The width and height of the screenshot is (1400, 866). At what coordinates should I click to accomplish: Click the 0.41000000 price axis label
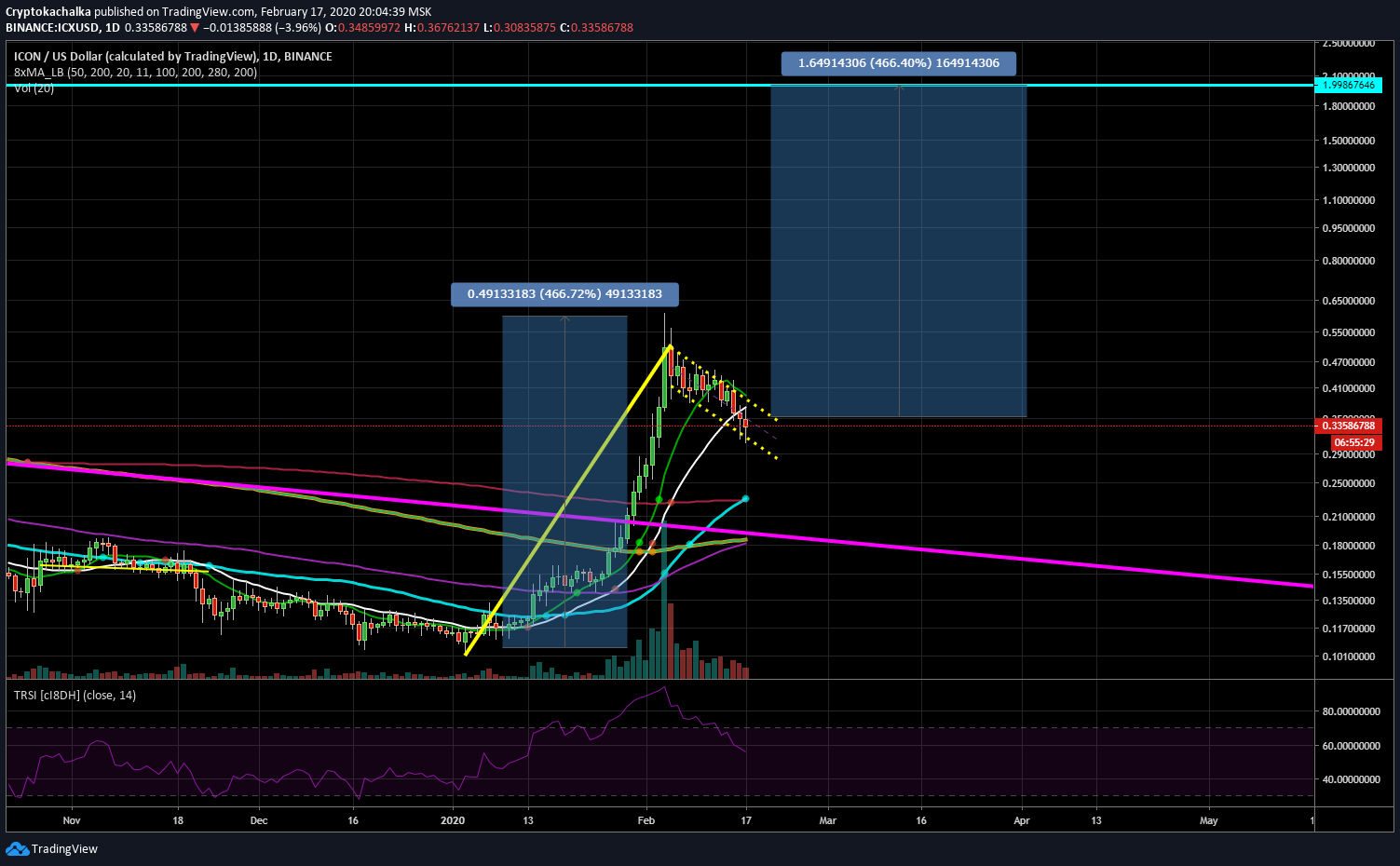pos(1348,388)
